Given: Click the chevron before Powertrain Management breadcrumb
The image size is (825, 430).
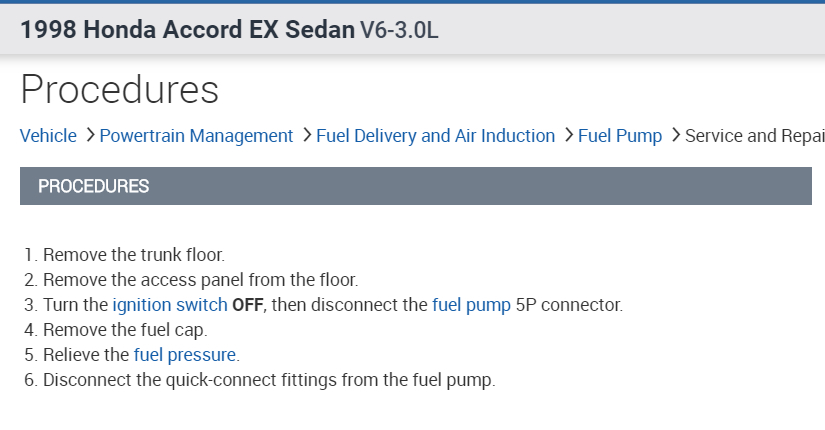Looking at the screenshot, I should pos(90,135).
